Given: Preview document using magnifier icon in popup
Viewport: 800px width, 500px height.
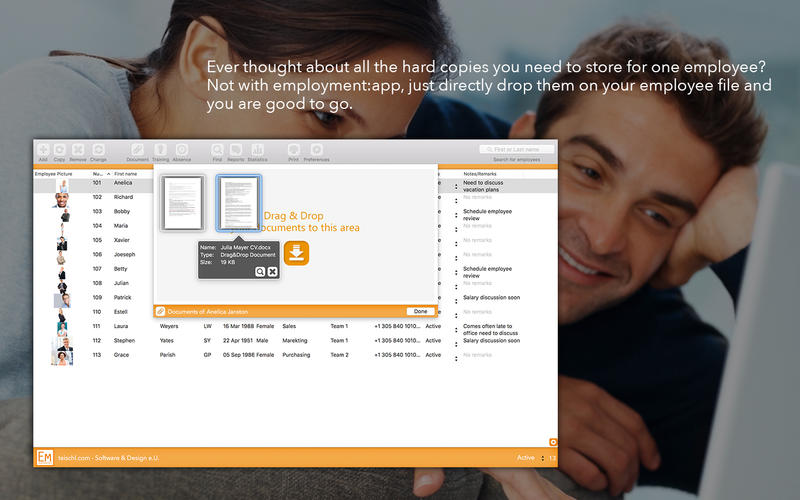Looking at the screenshot, I should [x=260, y=271].
